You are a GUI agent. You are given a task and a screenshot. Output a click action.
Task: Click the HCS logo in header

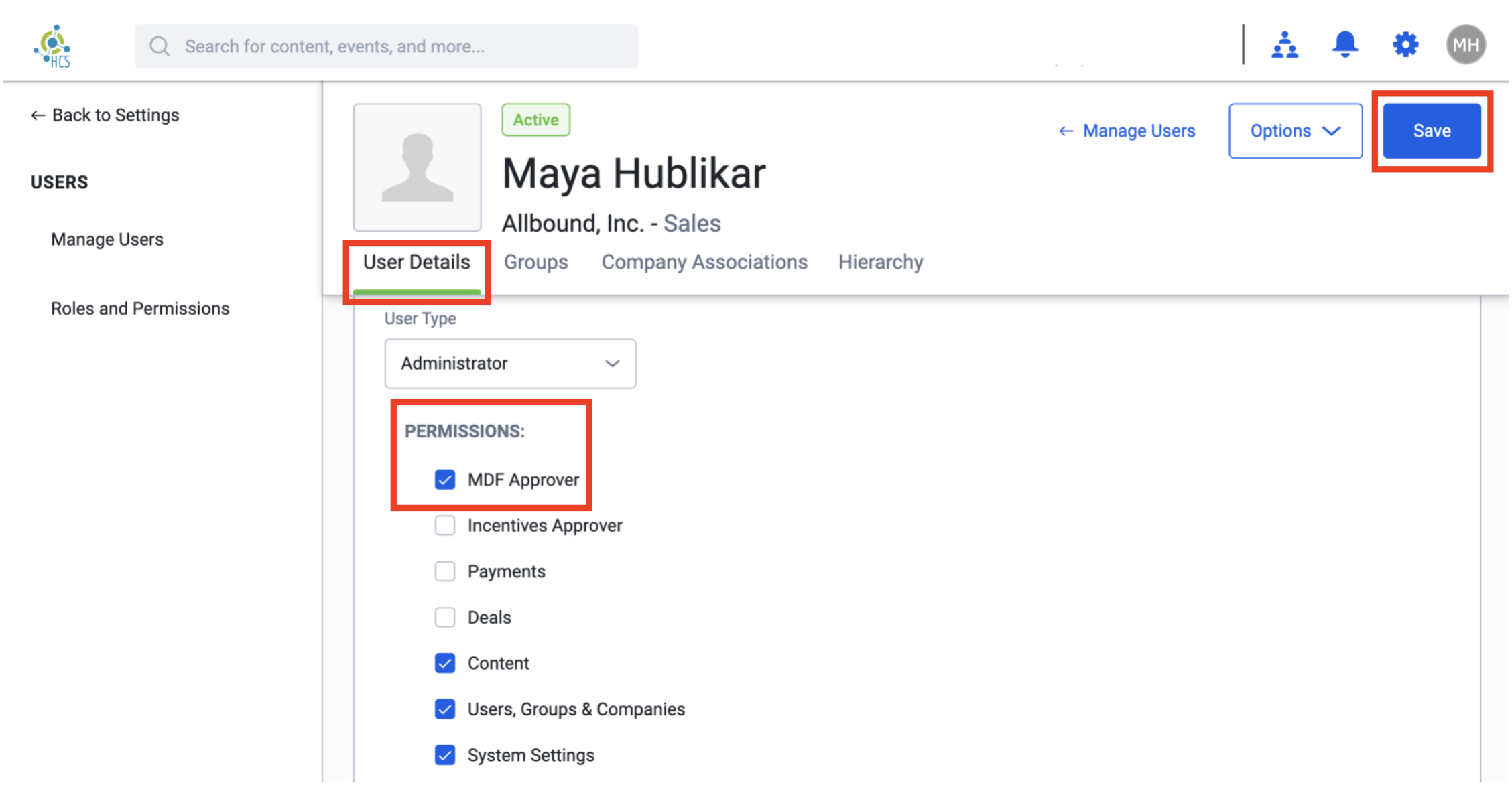click(52, 46)
